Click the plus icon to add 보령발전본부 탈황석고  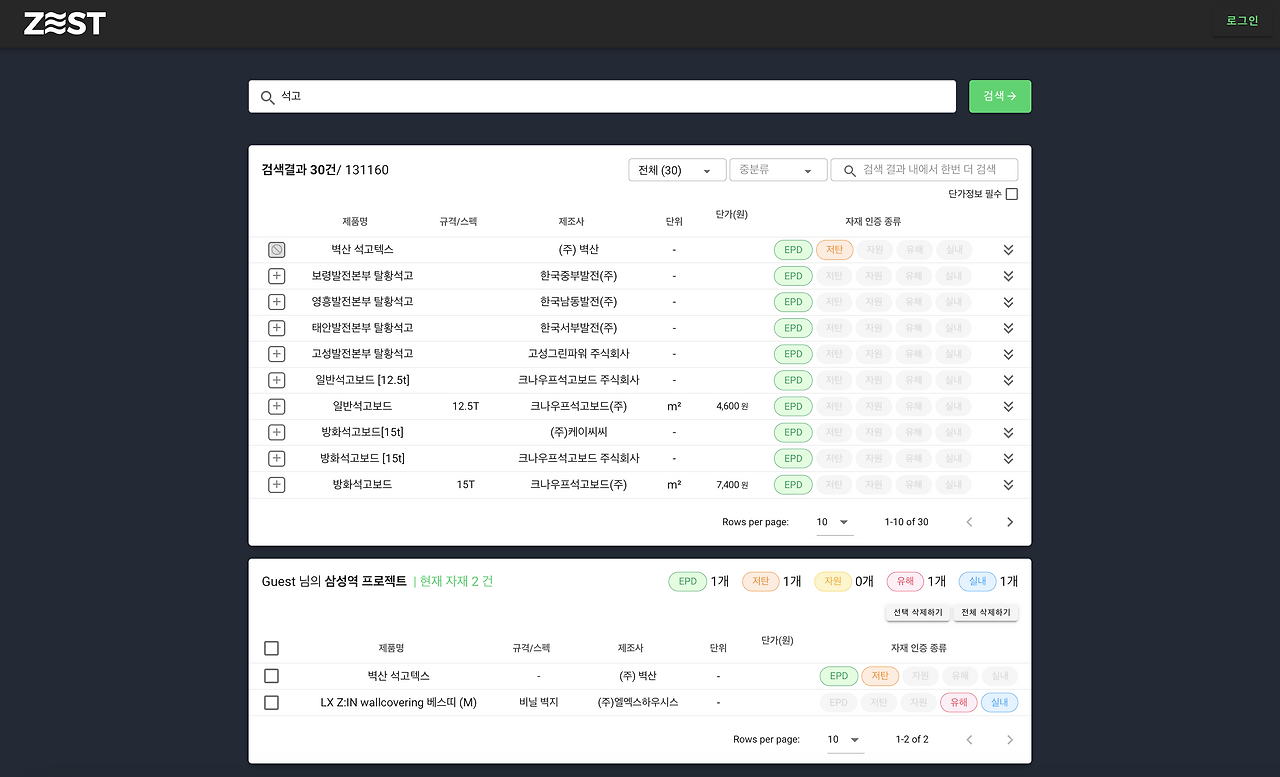(x=276, y=275)
